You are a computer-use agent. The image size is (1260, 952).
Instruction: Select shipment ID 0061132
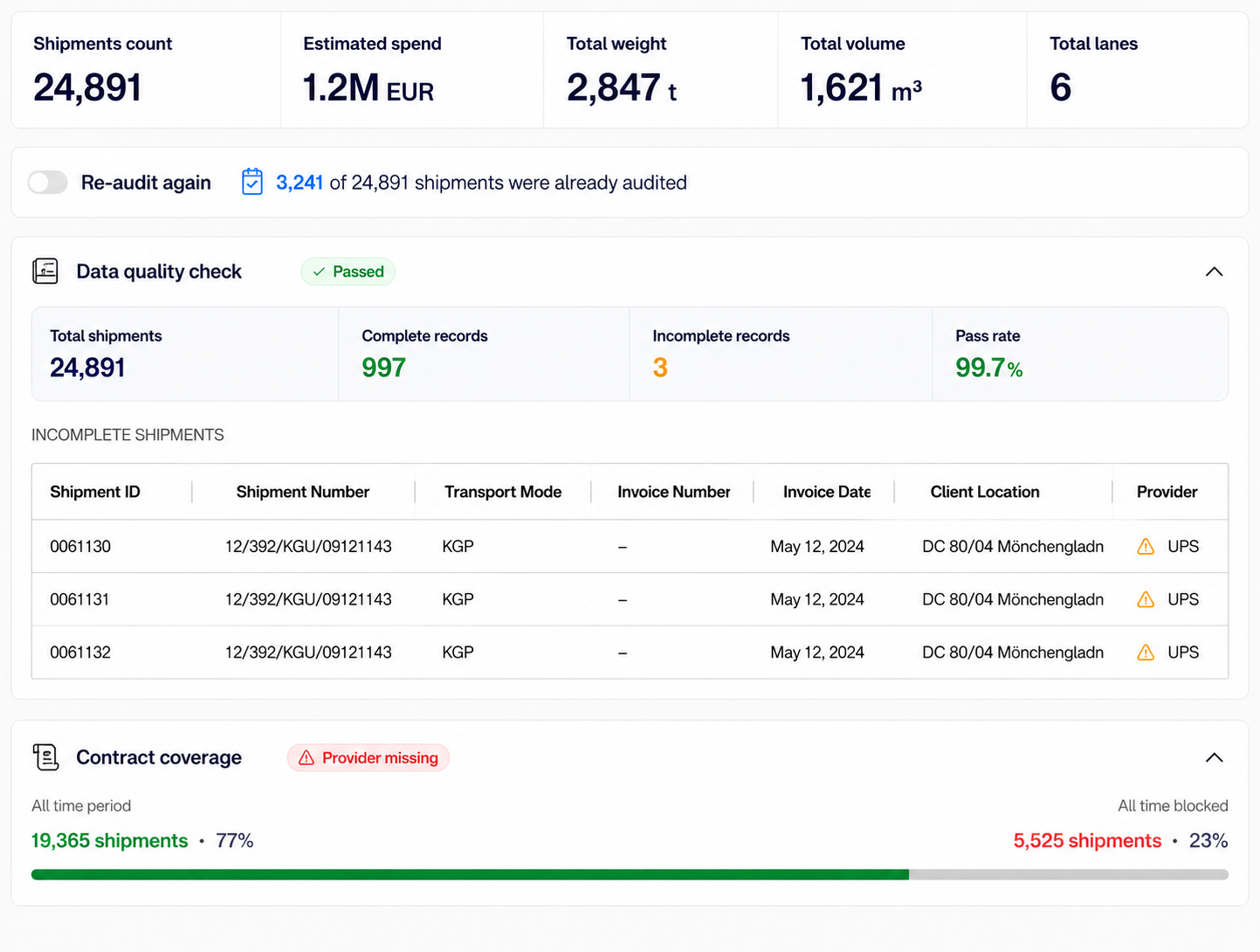pyautogui.click(x=80, y=652)
